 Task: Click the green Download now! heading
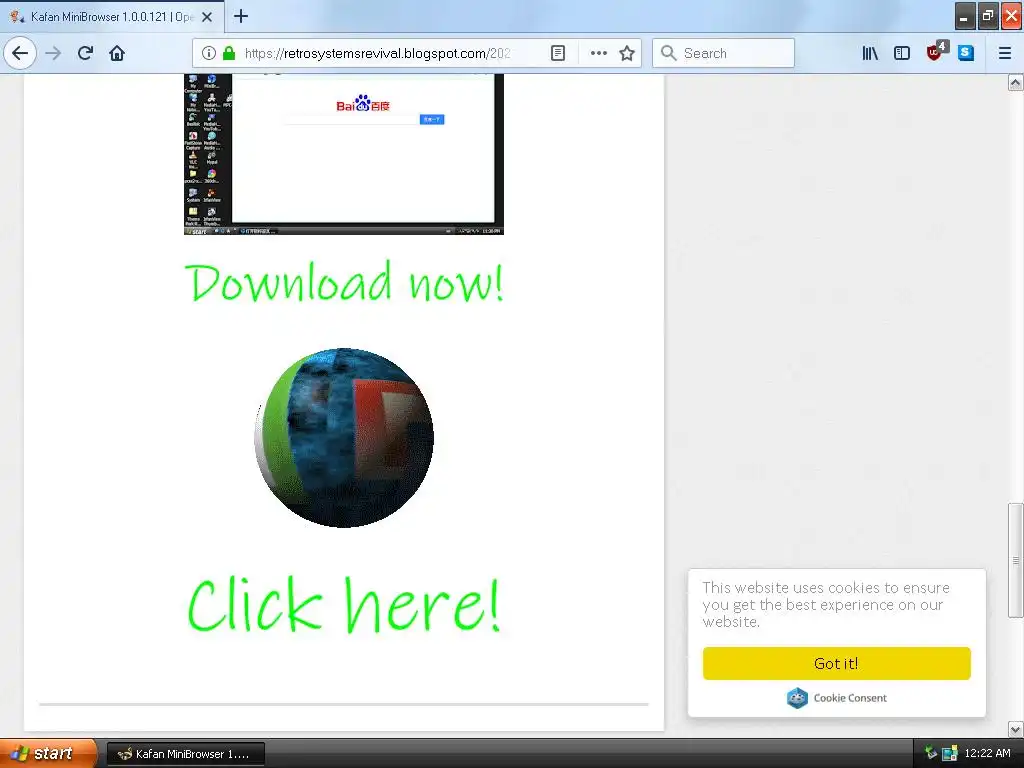click(344, 283)
